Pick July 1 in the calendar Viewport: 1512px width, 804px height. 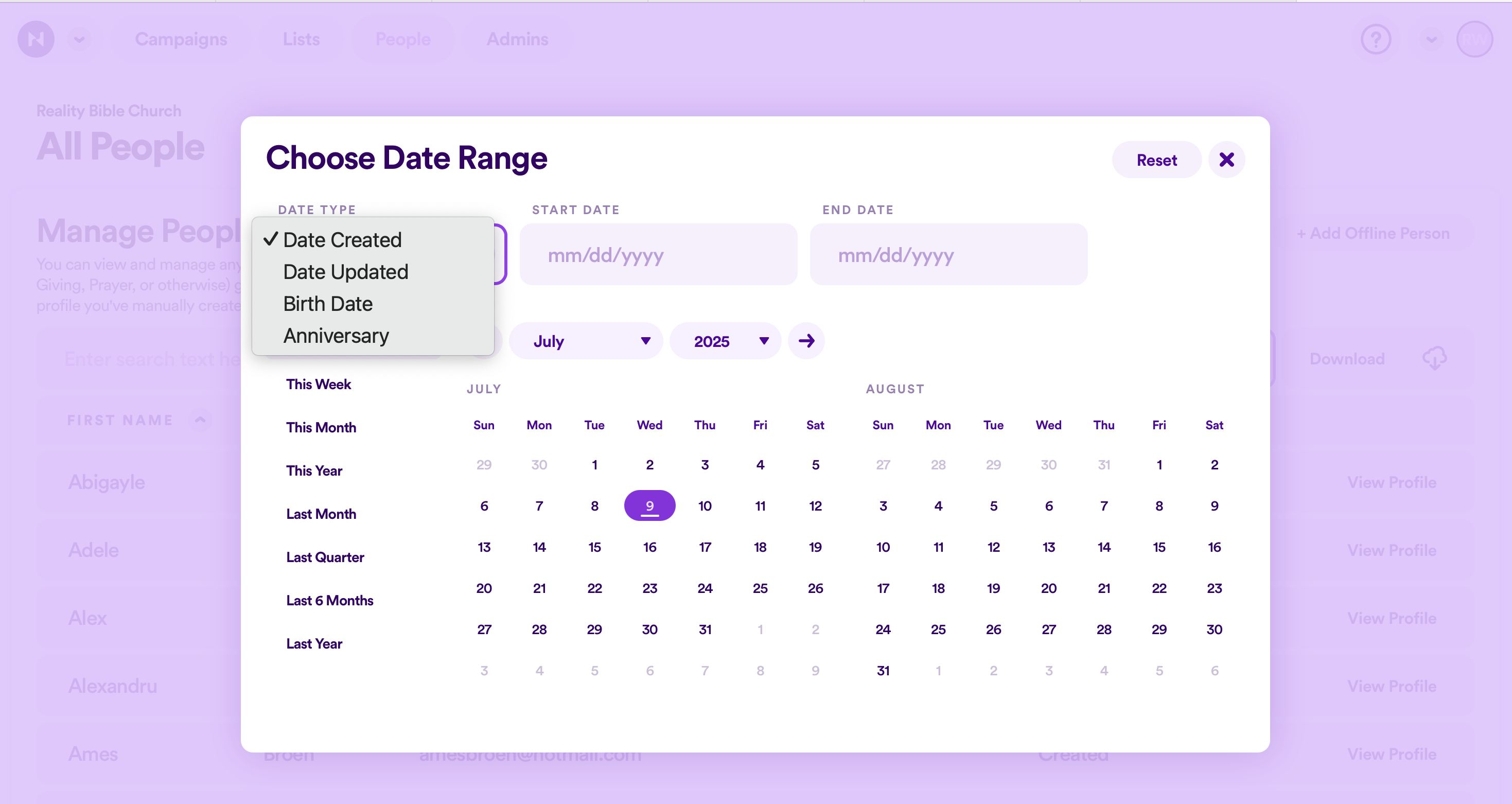594,464
